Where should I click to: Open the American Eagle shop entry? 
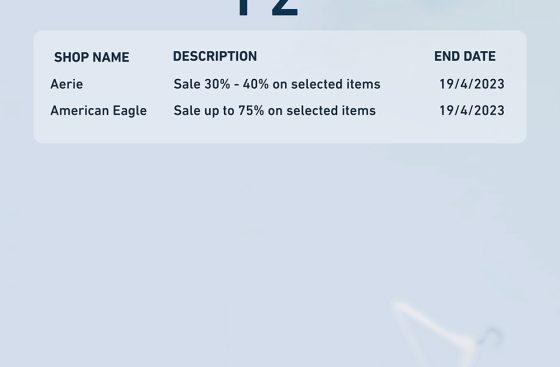[x=99, y=111]
